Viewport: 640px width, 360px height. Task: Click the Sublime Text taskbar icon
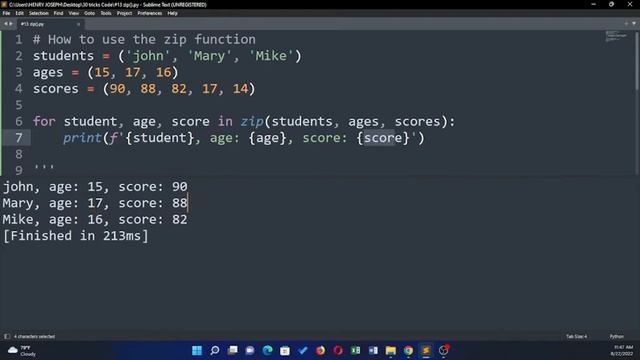[426, 350]
